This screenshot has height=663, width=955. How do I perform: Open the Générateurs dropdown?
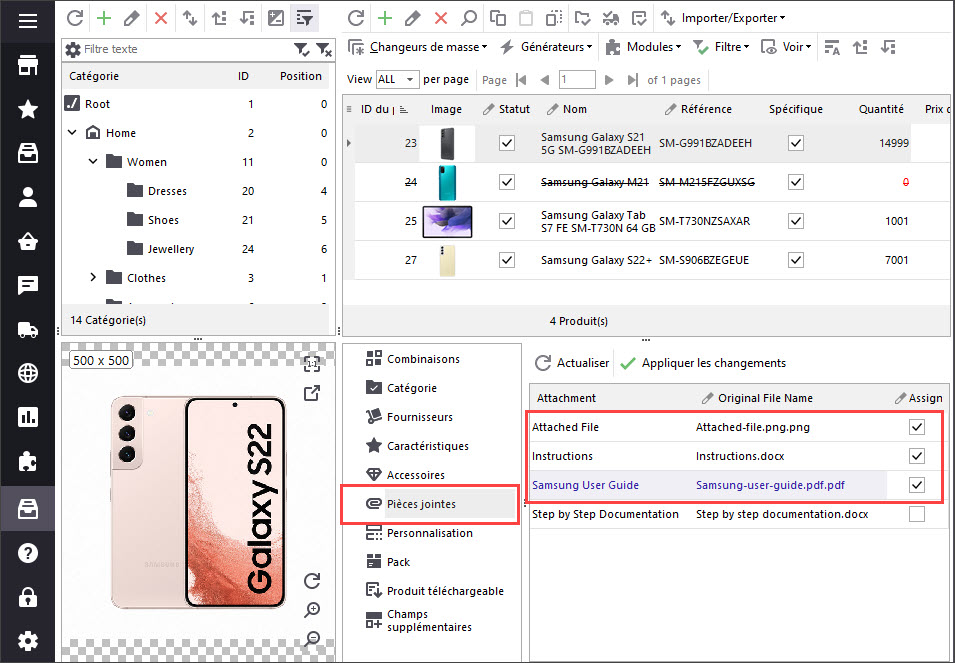click(x=546, y=47)
